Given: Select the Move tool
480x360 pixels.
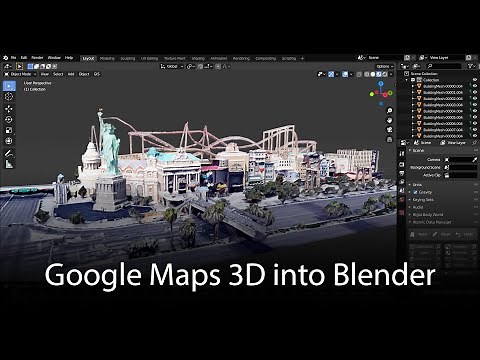Looking at the screenshot, I should (9, 109).
